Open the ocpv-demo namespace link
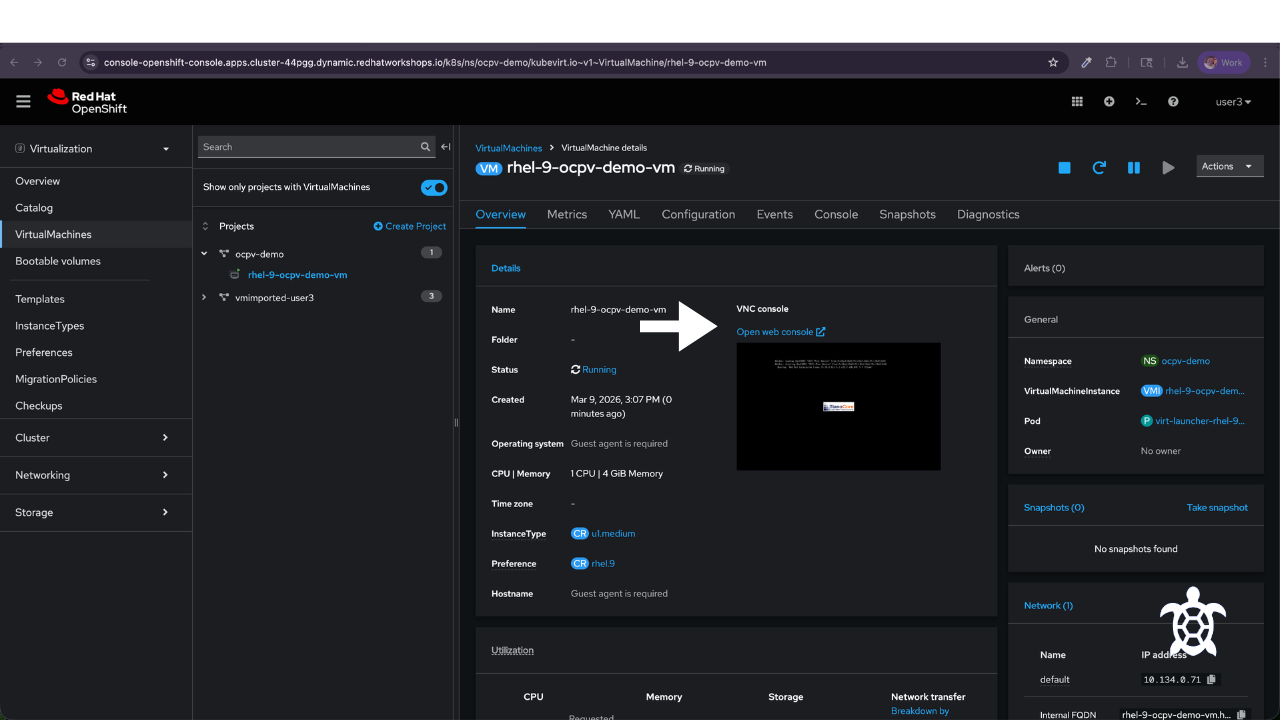 pos(1186,361)
